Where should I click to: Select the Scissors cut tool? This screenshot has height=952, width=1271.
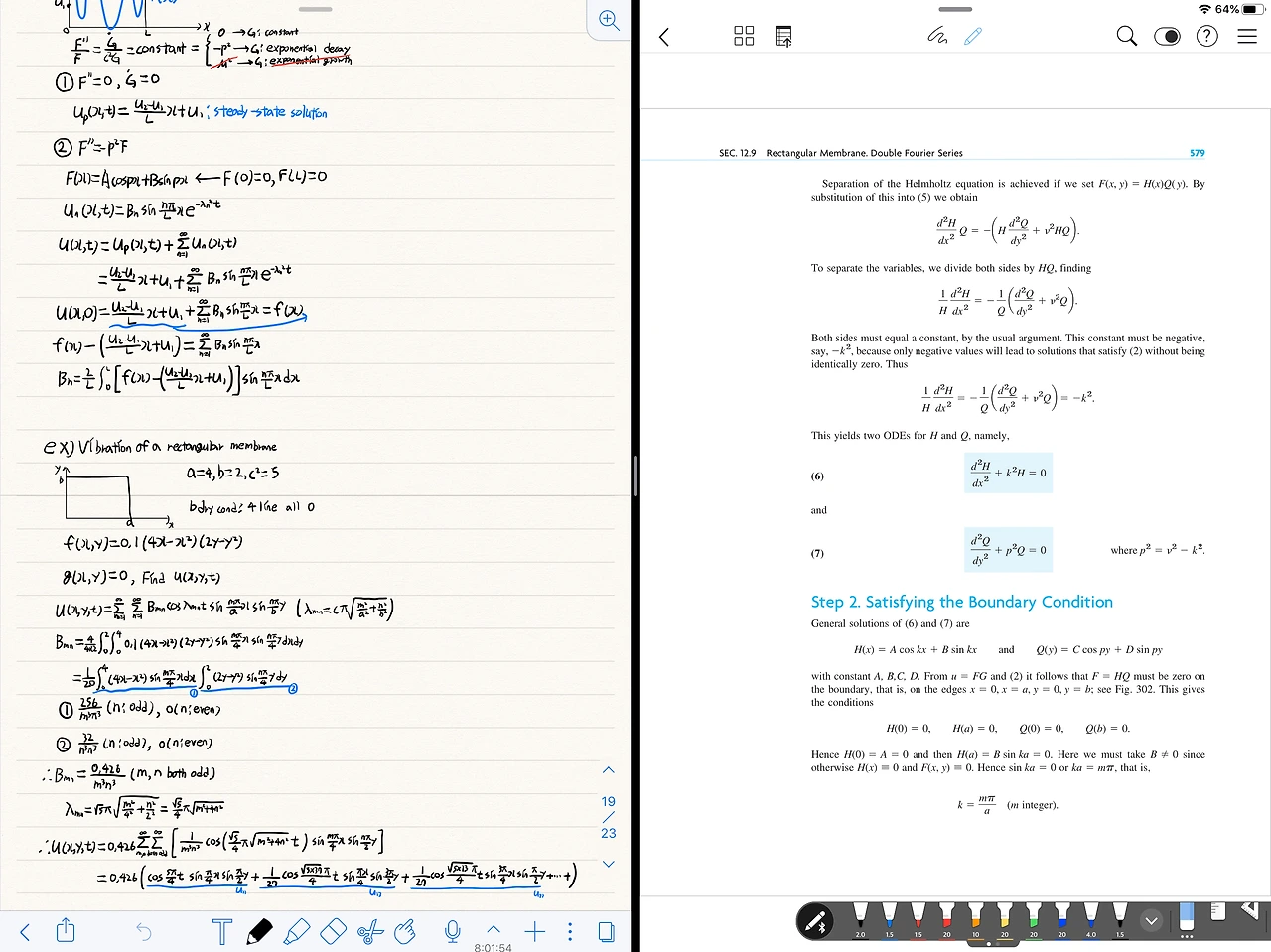pos(369,931)
